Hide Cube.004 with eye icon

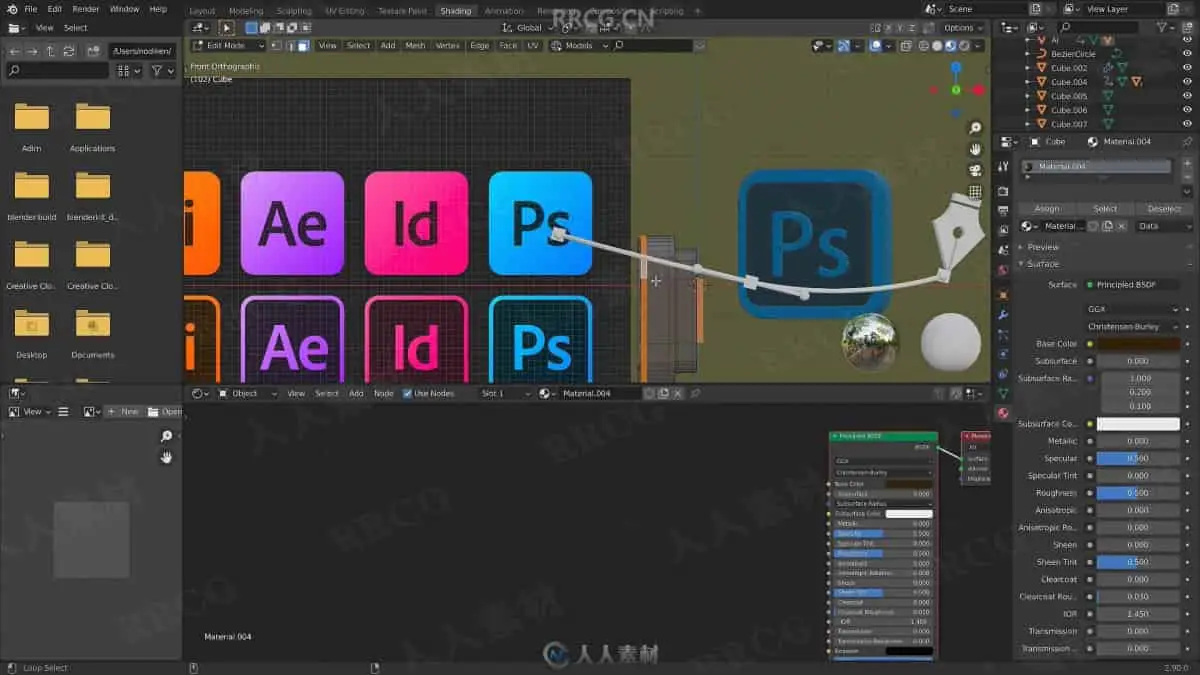tap(1188, 82)
